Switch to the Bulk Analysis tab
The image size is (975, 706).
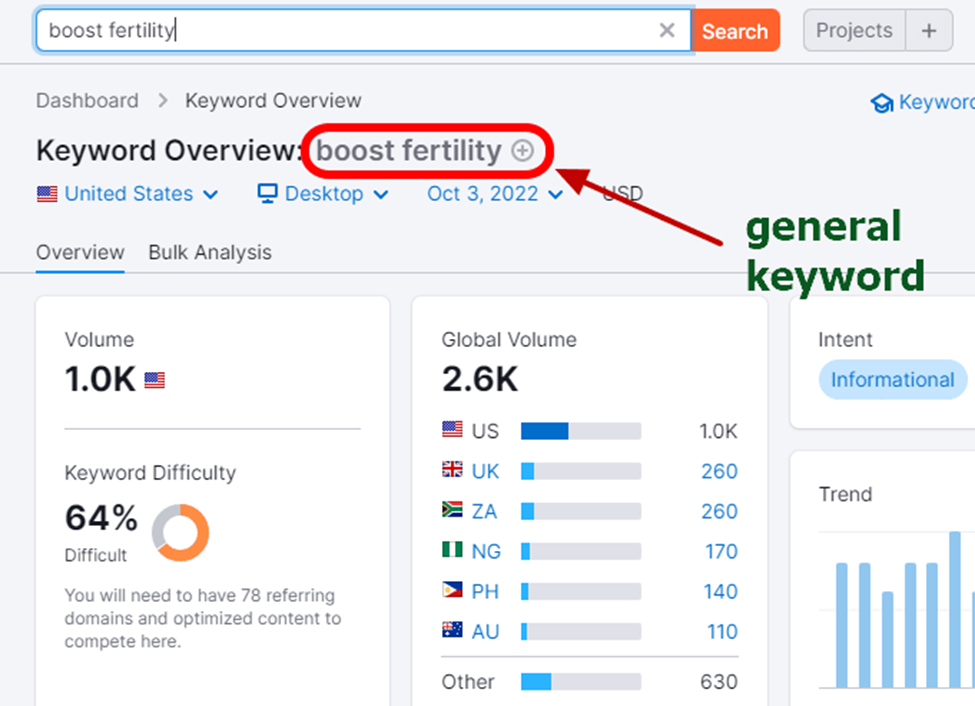coord(210,253)
